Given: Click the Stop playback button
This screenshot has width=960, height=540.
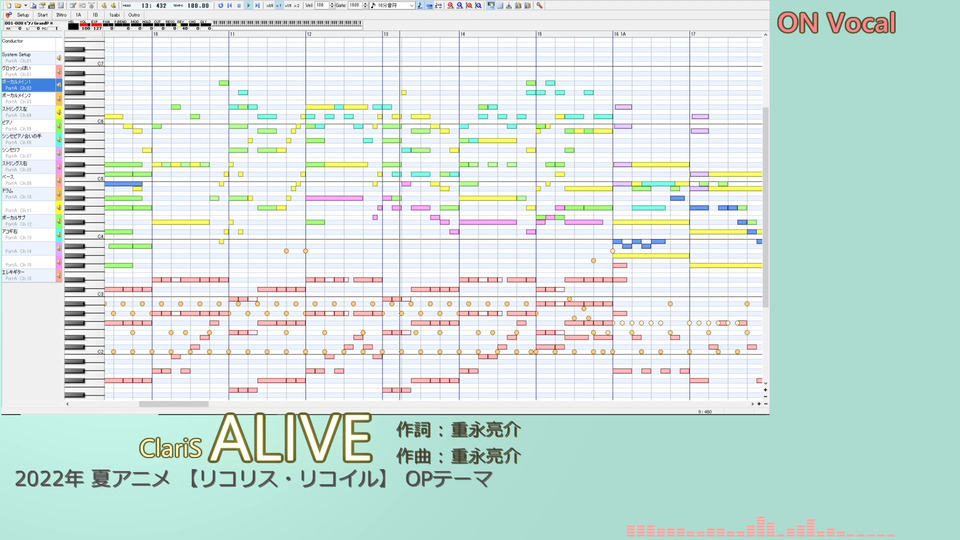Looking at the screenshot, I should (239, 6).
